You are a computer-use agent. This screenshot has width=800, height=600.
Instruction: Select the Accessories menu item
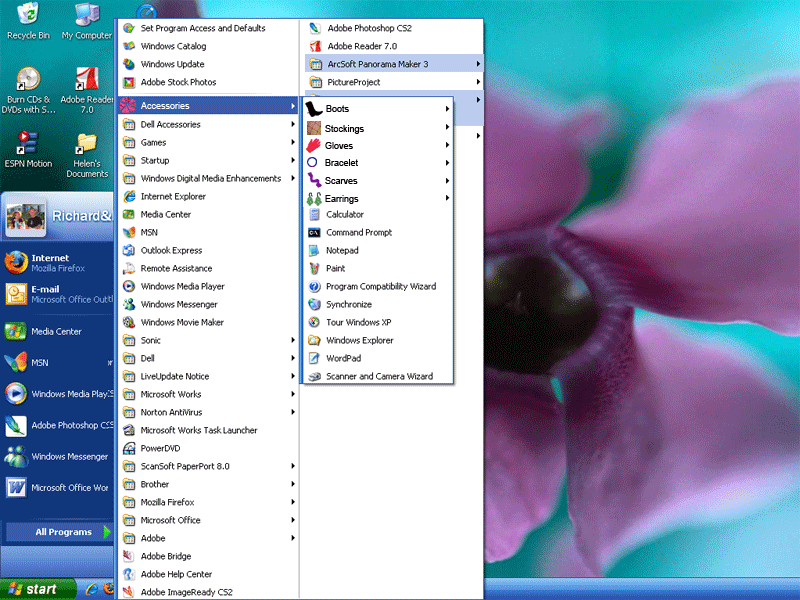point(208,106)
